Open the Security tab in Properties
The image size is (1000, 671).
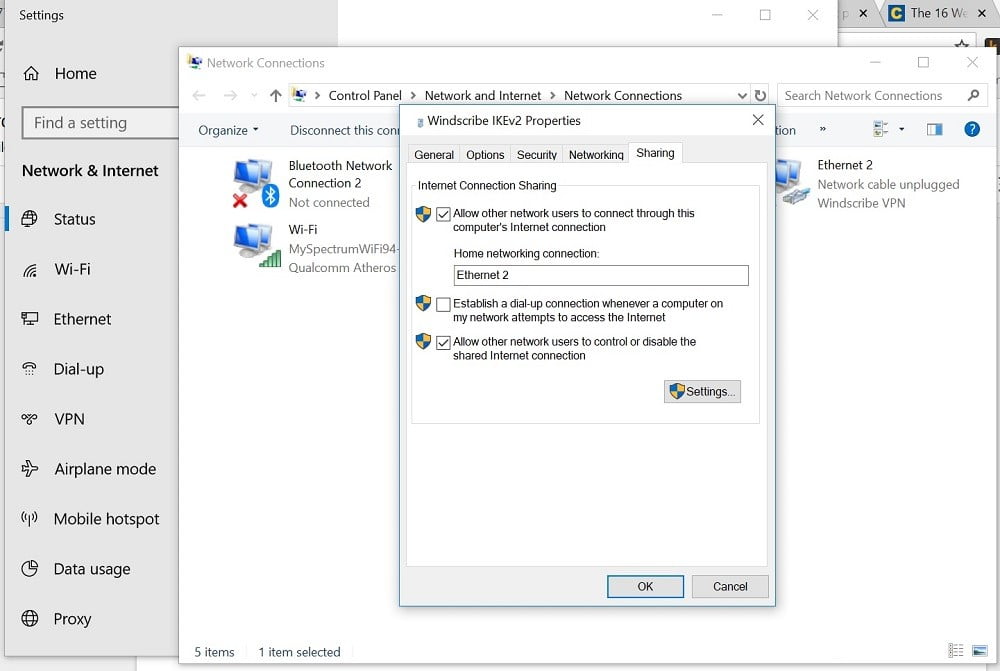coord(537,154)
